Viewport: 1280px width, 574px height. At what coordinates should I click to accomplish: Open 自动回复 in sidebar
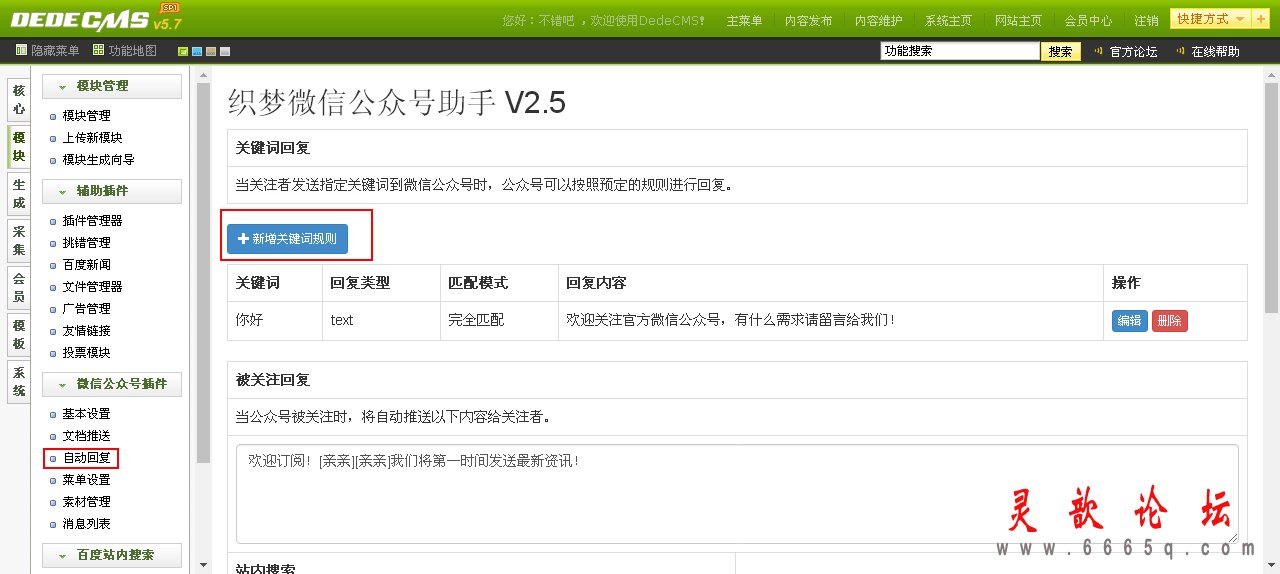[x=86, y=458]
